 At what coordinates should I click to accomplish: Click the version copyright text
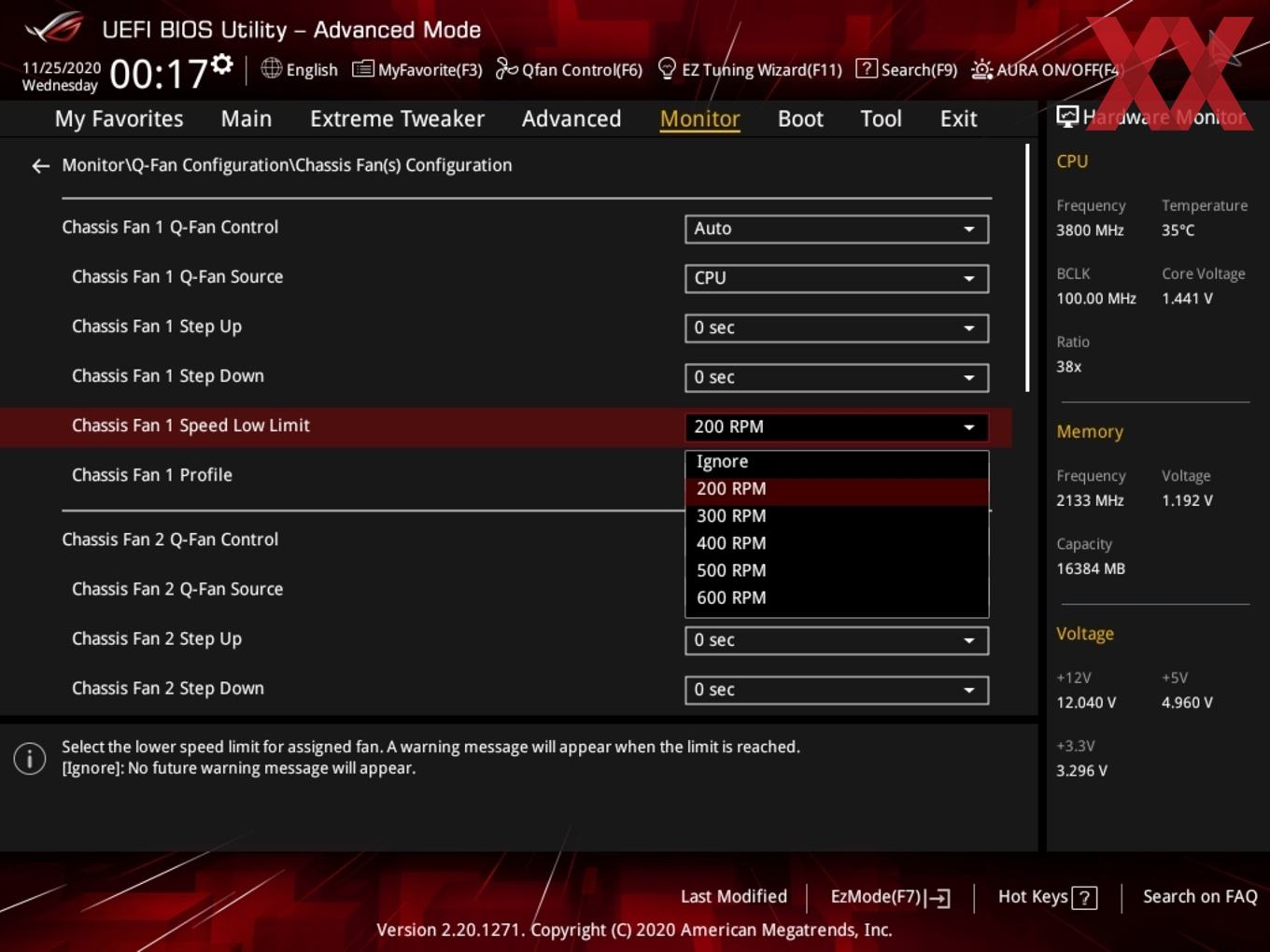tap(634, 930)
